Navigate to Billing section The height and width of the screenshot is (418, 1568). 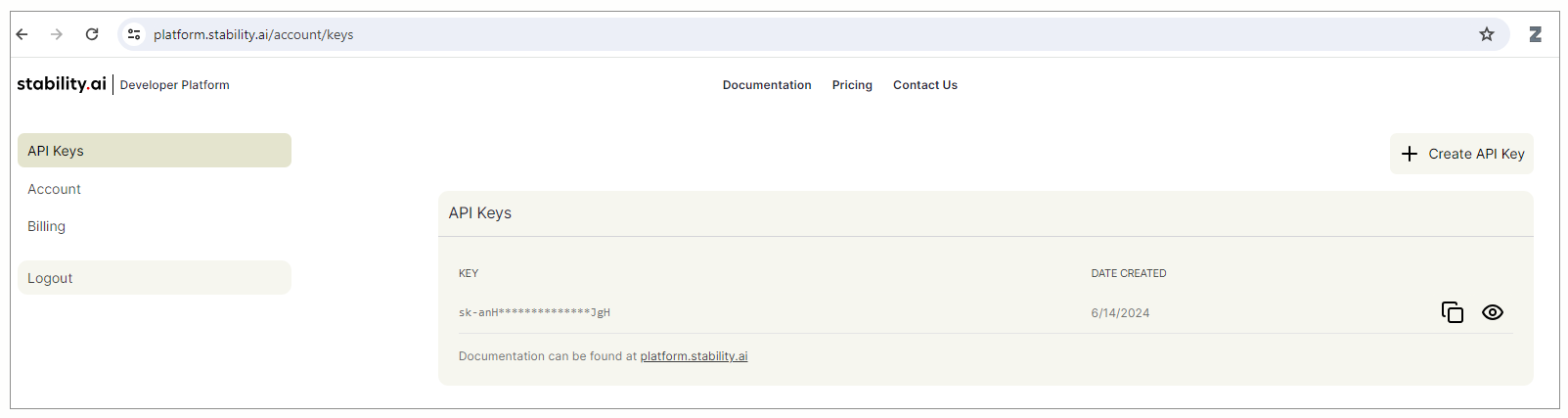(47, 226)
